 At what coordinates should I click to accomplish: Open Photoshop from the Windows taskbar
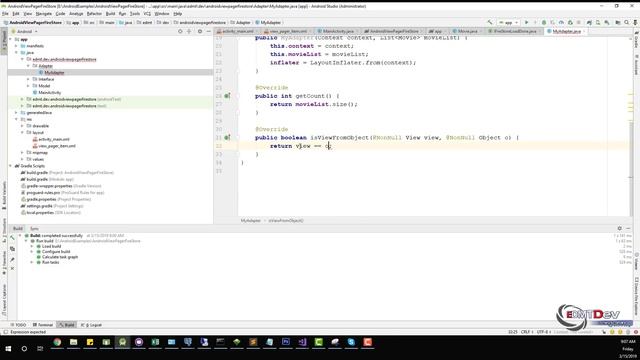(x=286, y=342)
